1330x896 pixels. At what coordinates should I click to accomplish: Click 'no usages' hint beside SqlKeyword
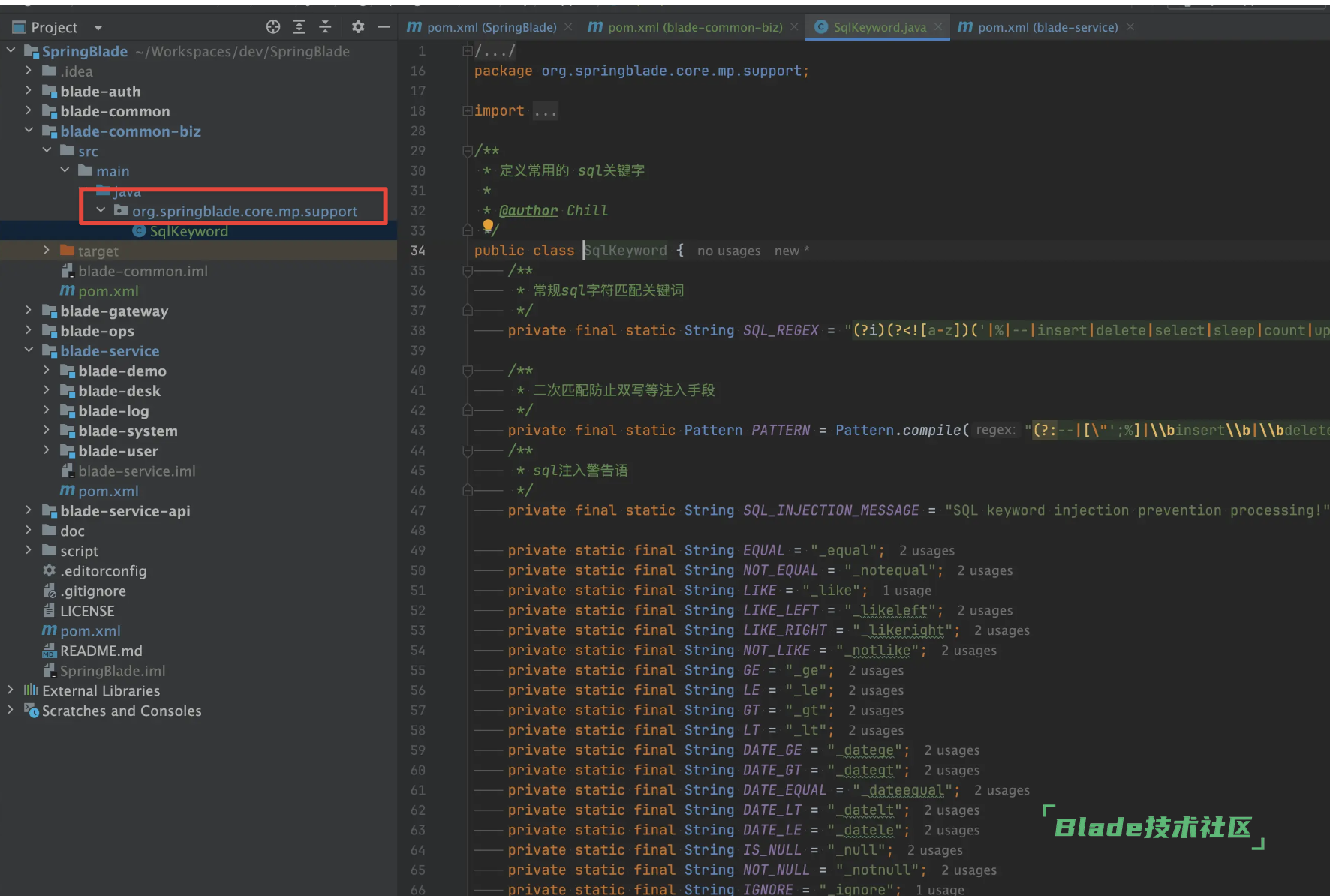click(x=729, y=251)
